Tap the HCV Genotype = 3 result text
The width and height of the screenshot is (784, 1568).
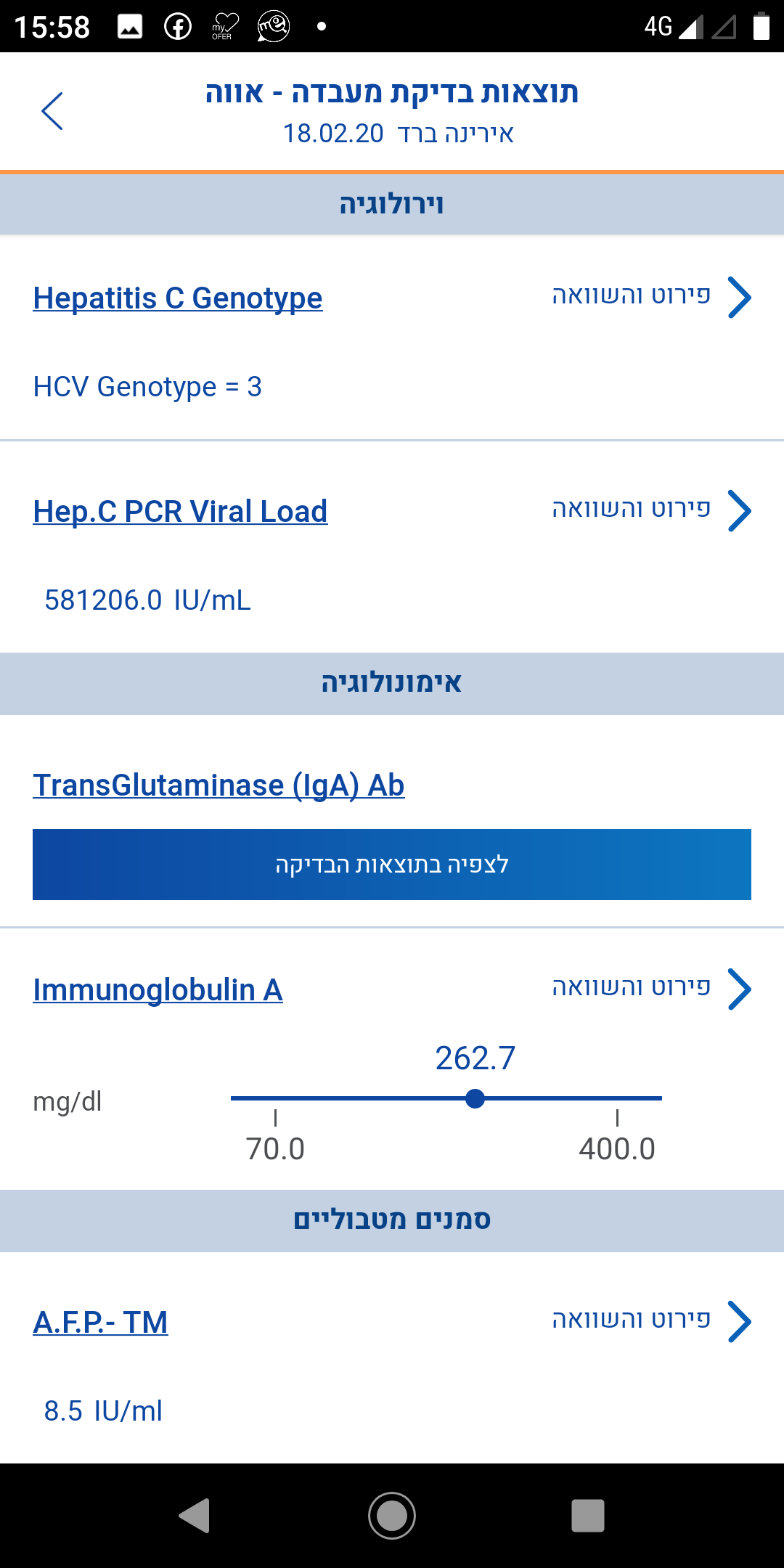(147, 387)
